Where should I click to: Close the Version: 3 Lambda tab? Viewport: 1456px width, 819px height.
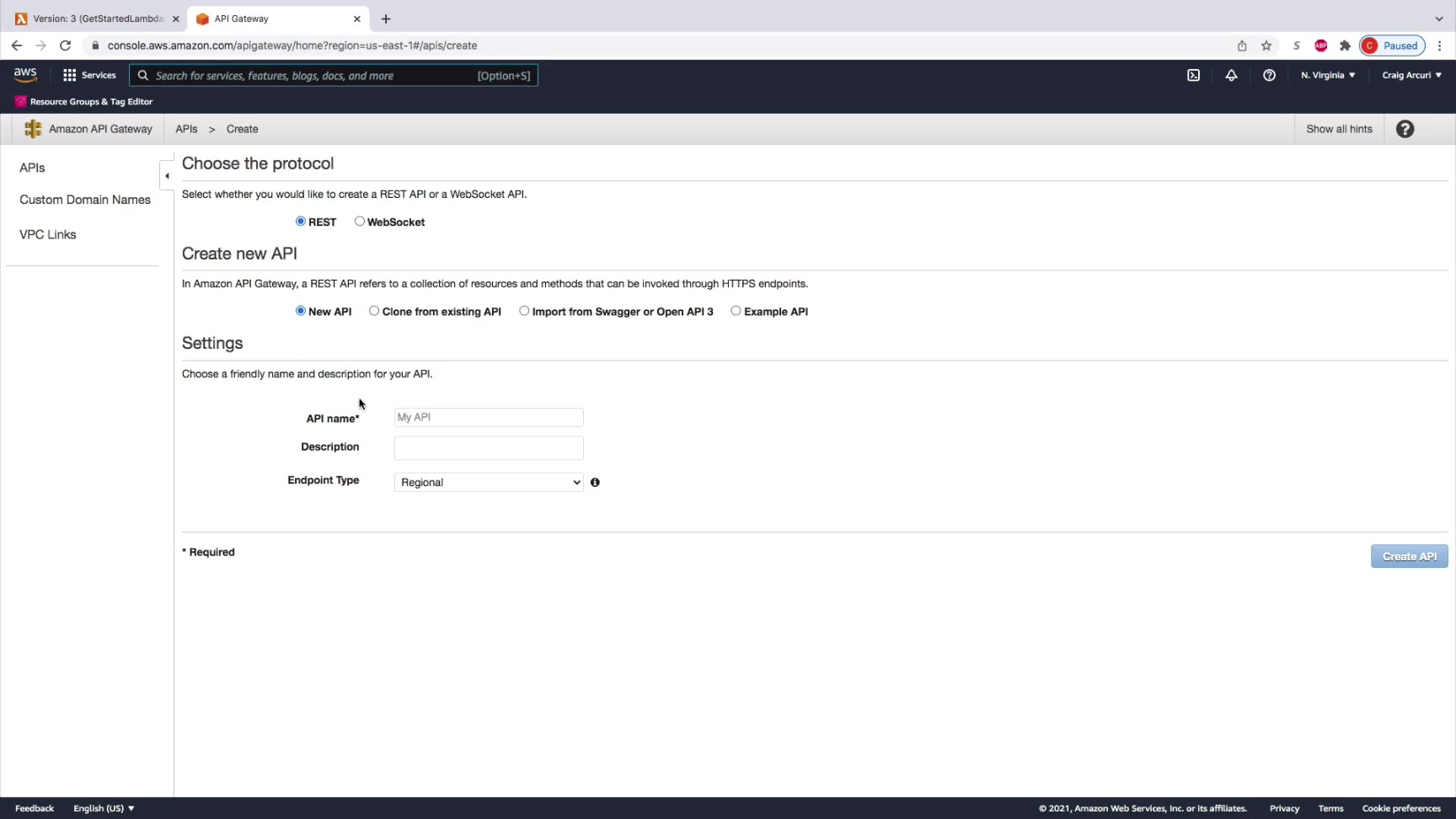click(x=175, y=19)
